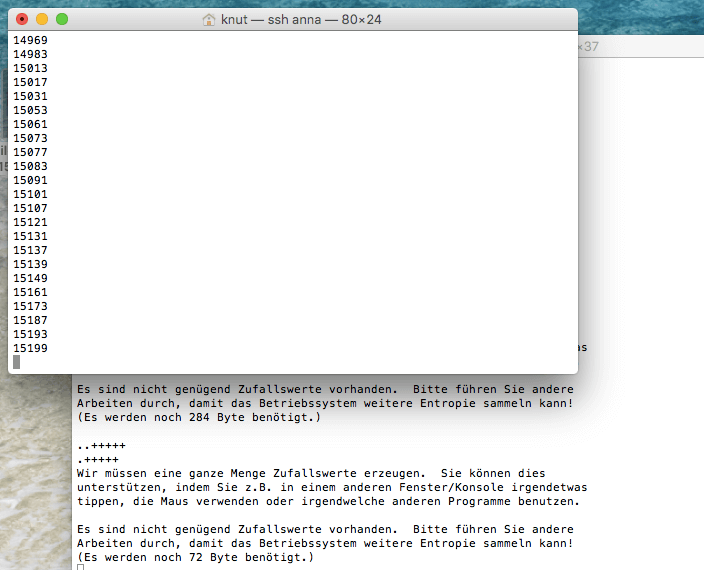Select the number 15077 in the terminal
Image resolution: width=704 pixels, height=570 pixels.
point(30,152)
